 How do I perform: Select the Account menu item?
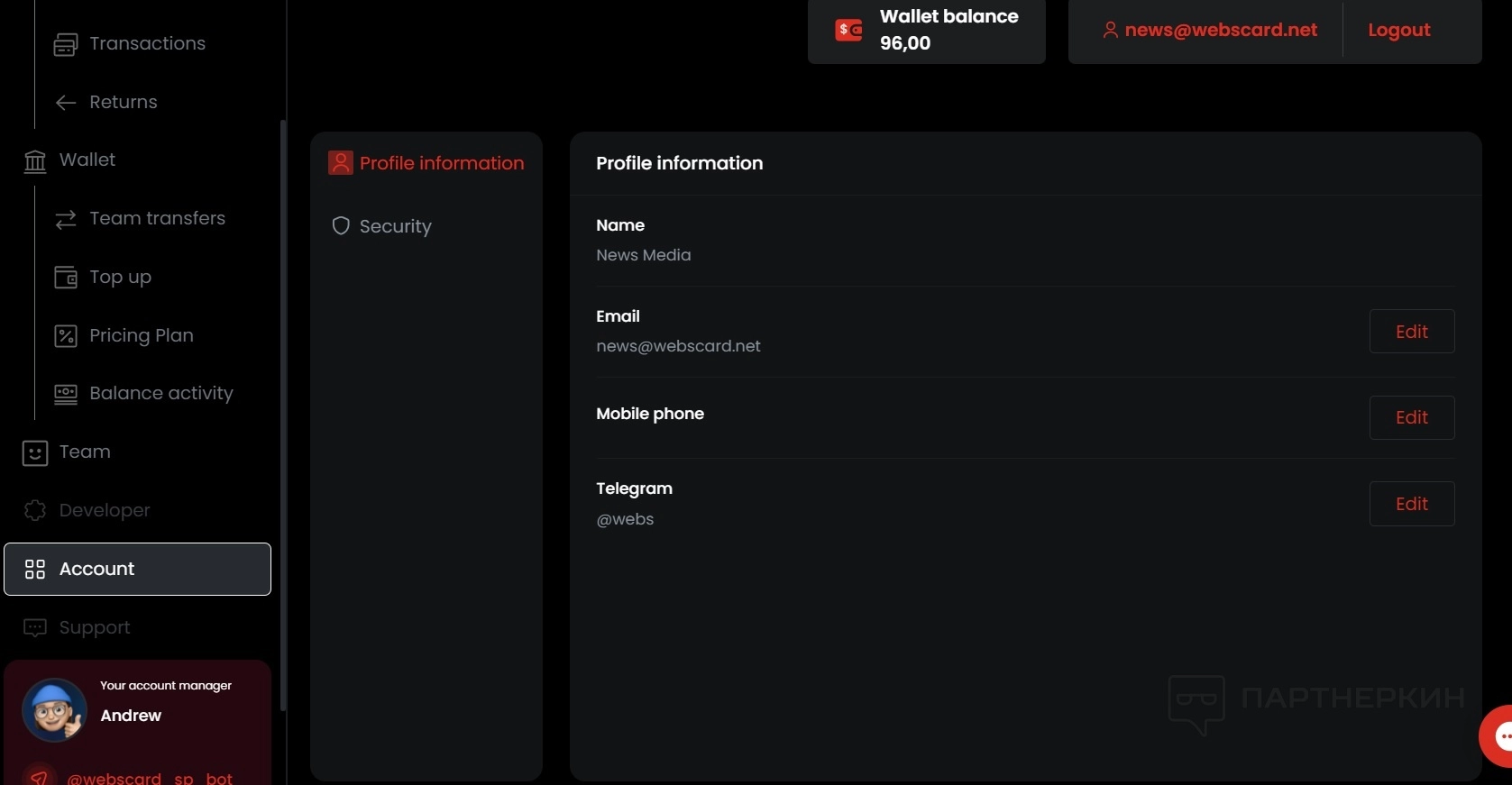(137, 569)
